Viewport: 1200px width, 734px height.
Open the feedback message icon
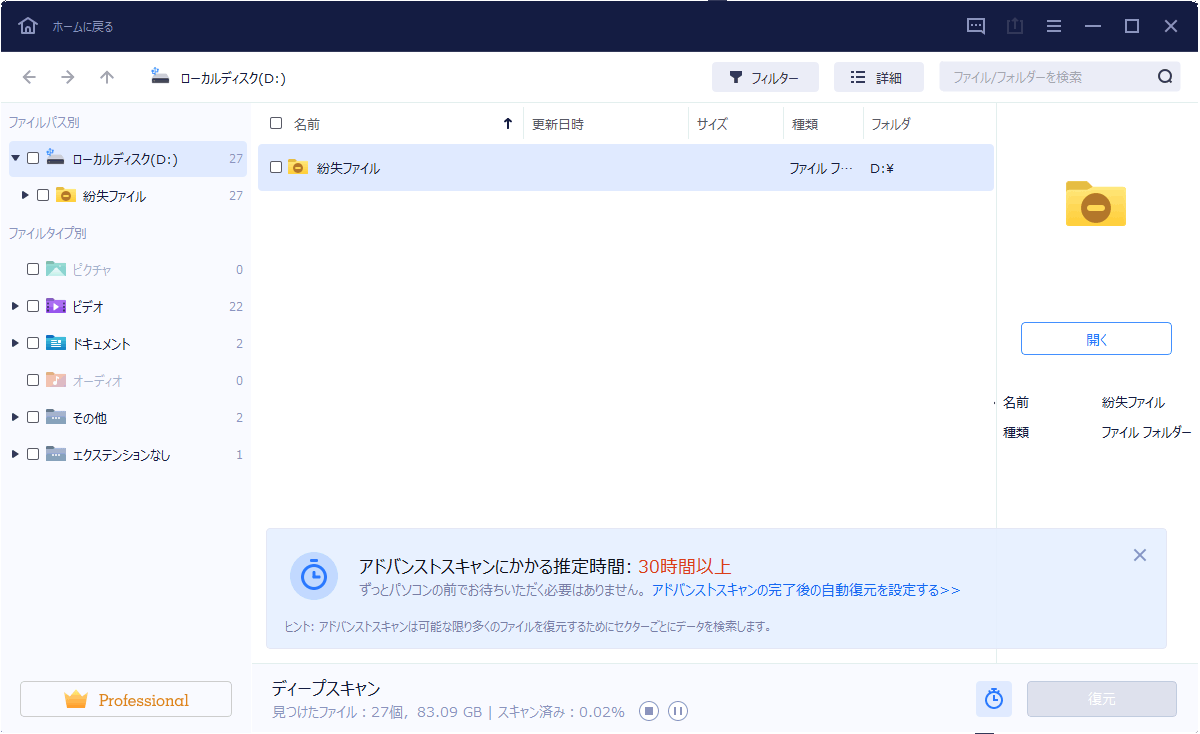pyautogui.click(x=976, y=26)
